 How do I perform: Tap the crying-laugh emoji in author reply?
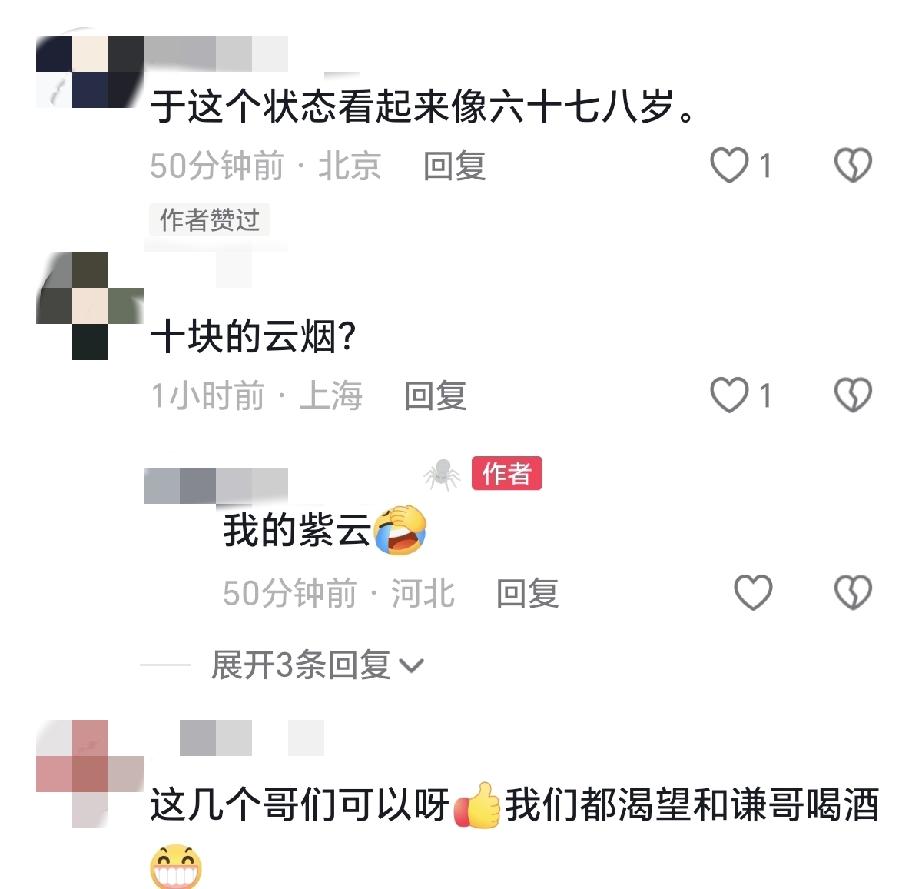point(400,530)
